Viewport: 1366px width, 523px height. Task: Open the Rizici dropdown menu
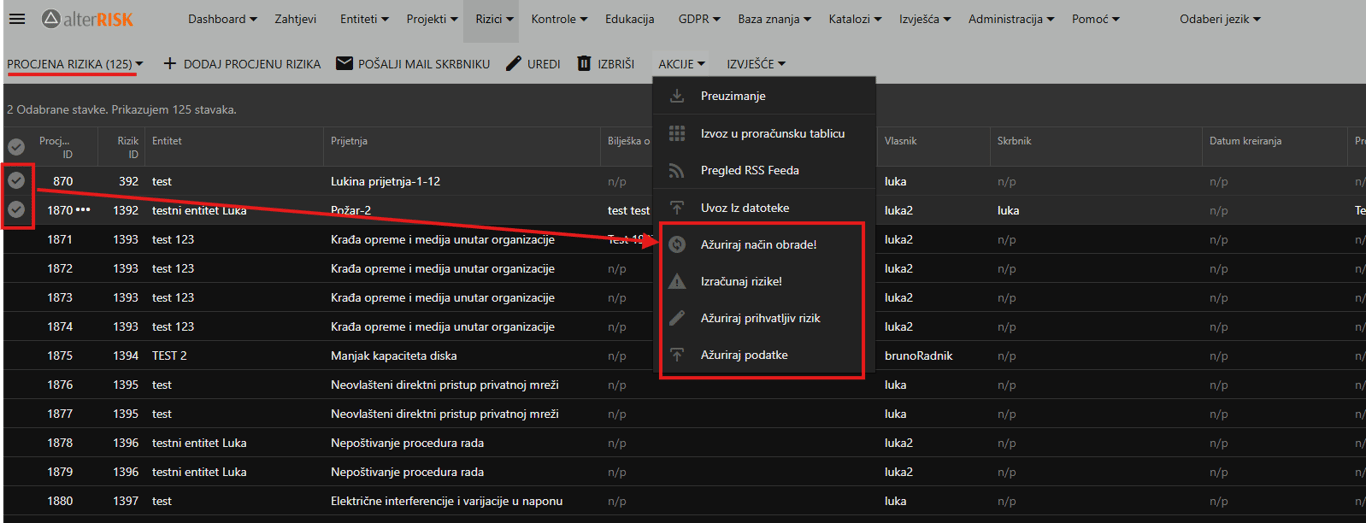click(x=495, y=19)
